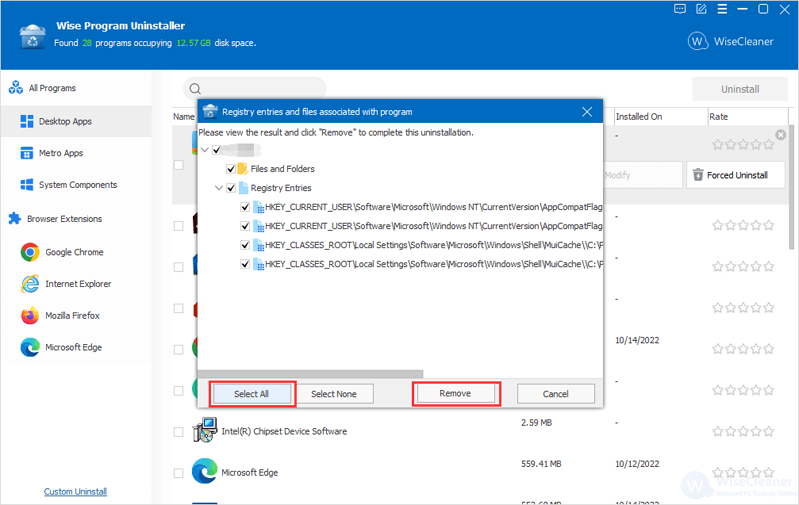Image resolution: width=799 pixels, height=505 pixels.
Task: Uncheck the first HKEY_CURRENT_USER entry checkbox
Action: 245,207
